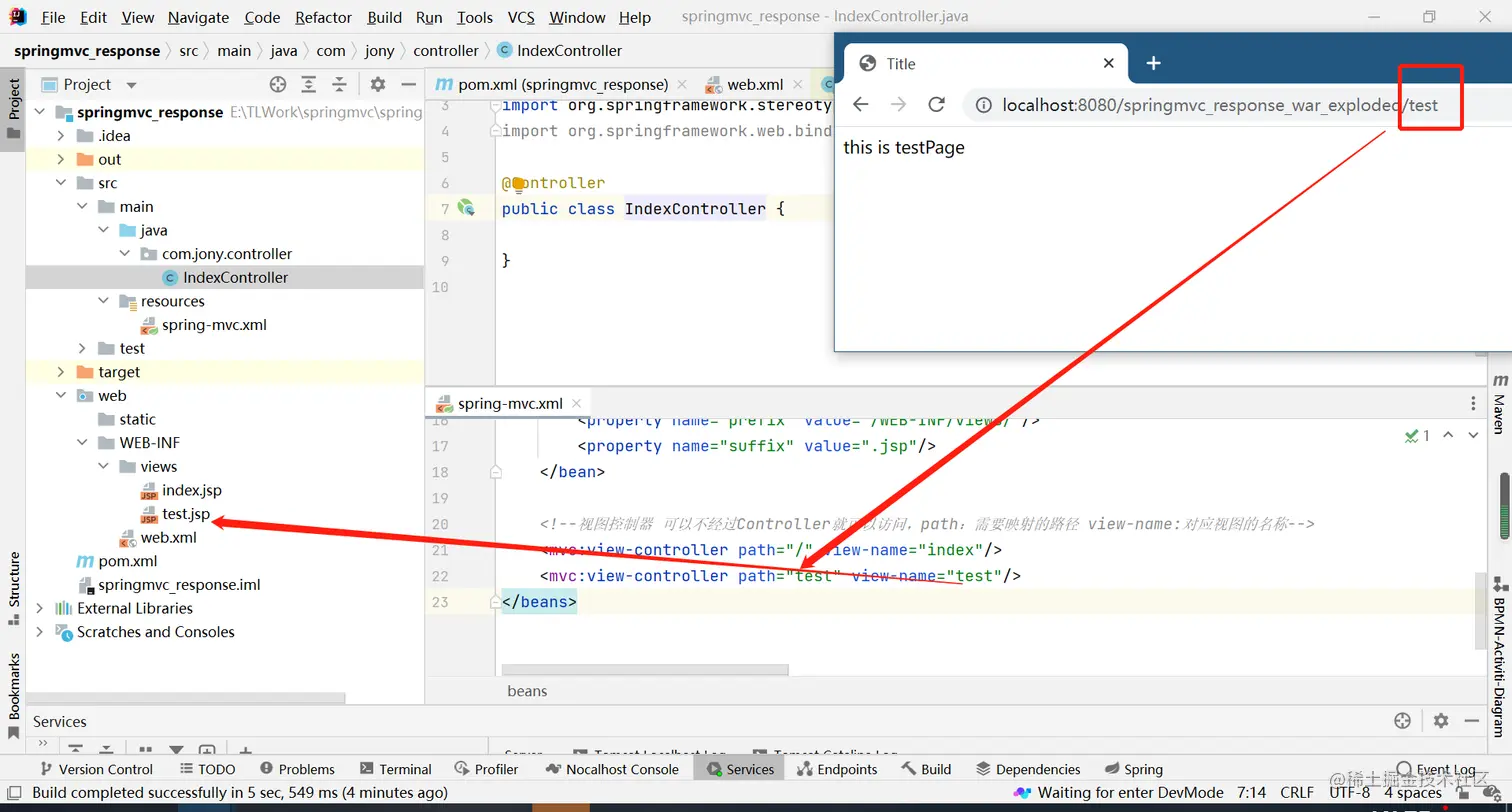Screen dimensions: 1512x812
Task: Expand the out folder arrow
Action: click(x=60, y=159)
